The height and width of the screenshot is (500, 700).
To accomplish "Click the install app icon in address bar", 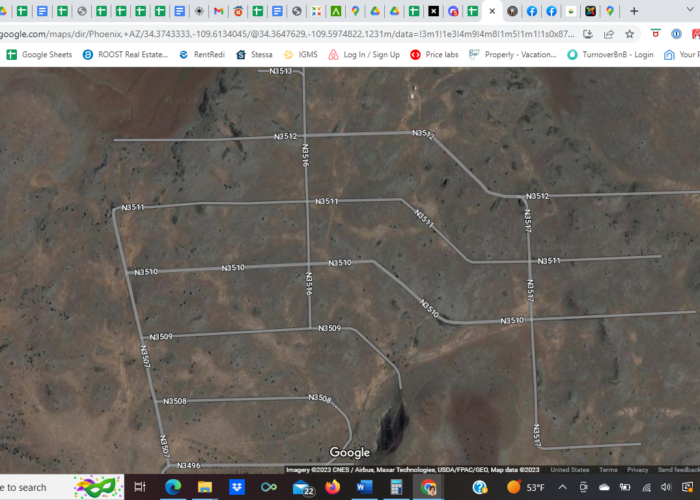I will [x=587, y=34].
